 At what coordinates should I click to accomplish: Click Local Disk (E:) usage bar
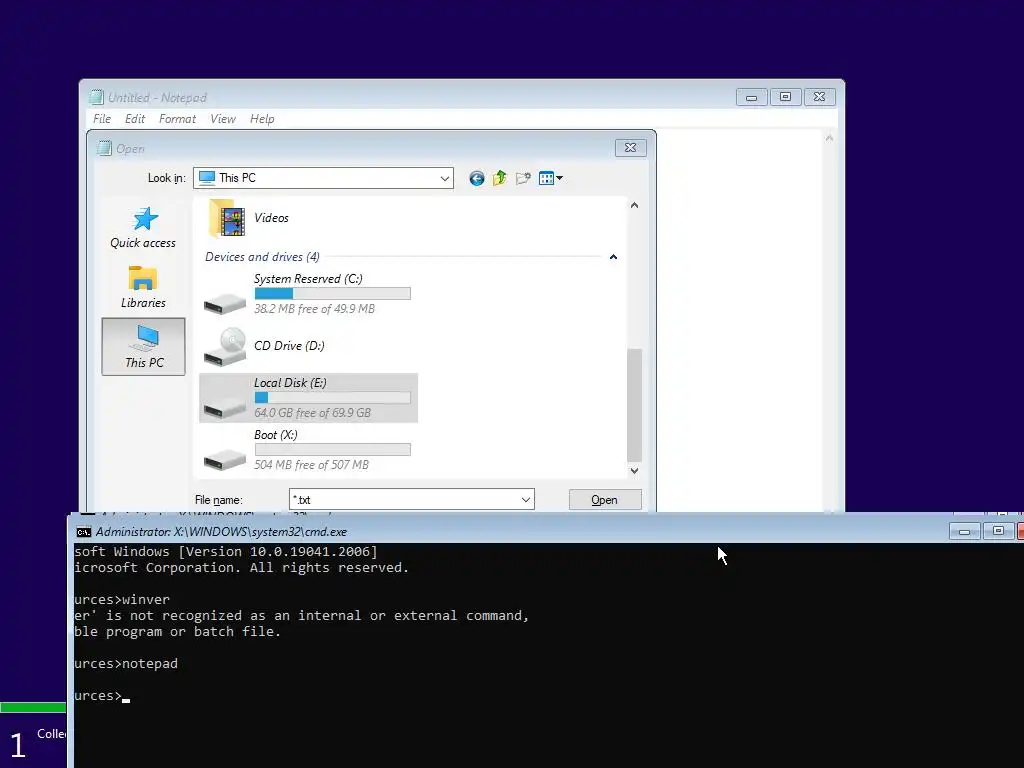332,398
